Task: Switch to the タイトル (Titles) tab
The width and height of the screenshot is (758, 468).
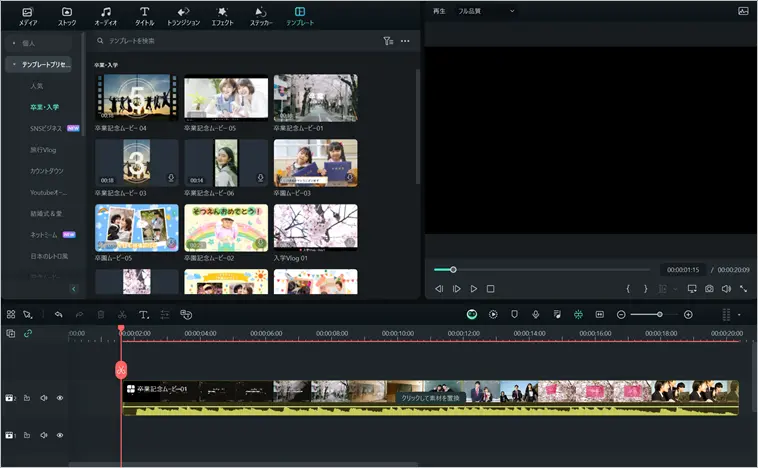Action: 144,16
